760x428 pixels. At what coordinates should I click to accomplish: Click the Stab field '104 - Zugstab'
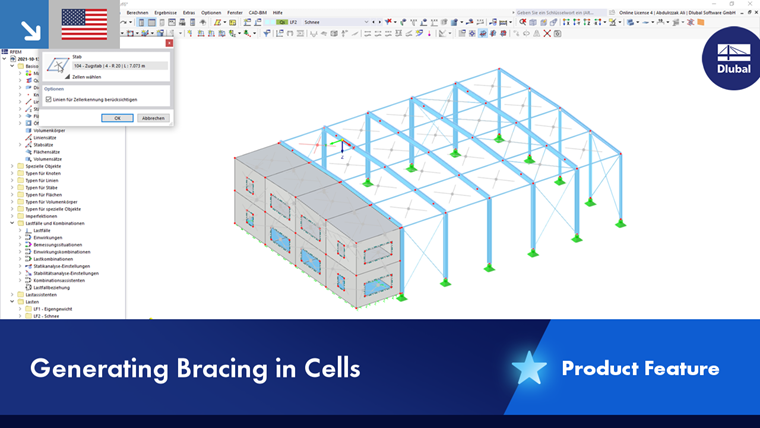pos(120,66)
